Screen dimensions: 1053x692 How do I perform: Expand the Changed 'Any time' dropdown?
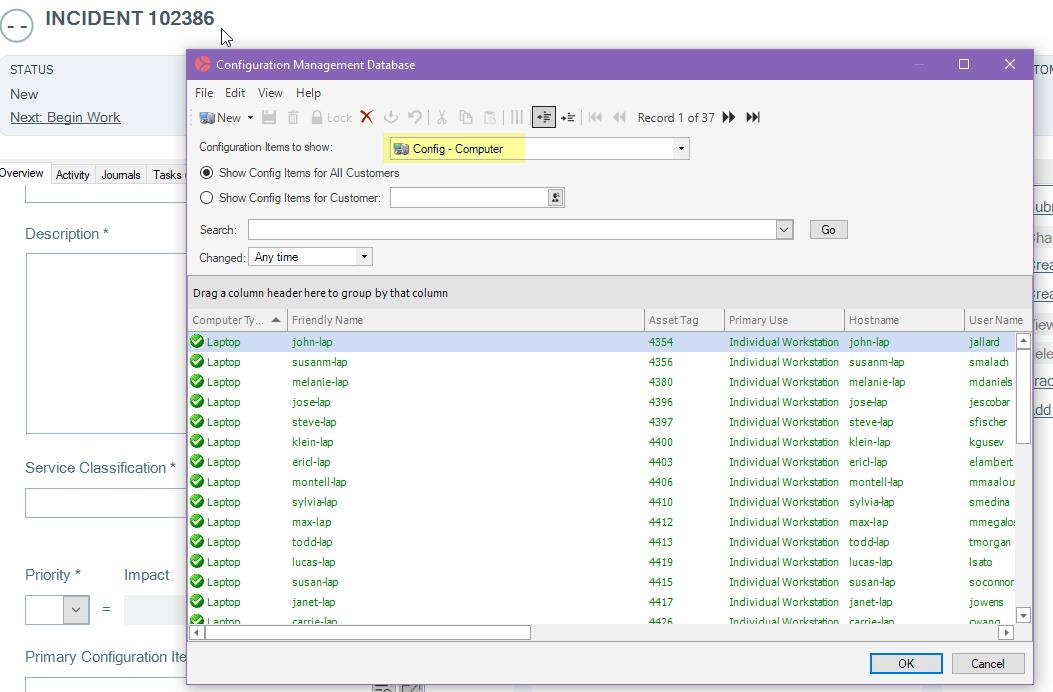pos(364,257)
